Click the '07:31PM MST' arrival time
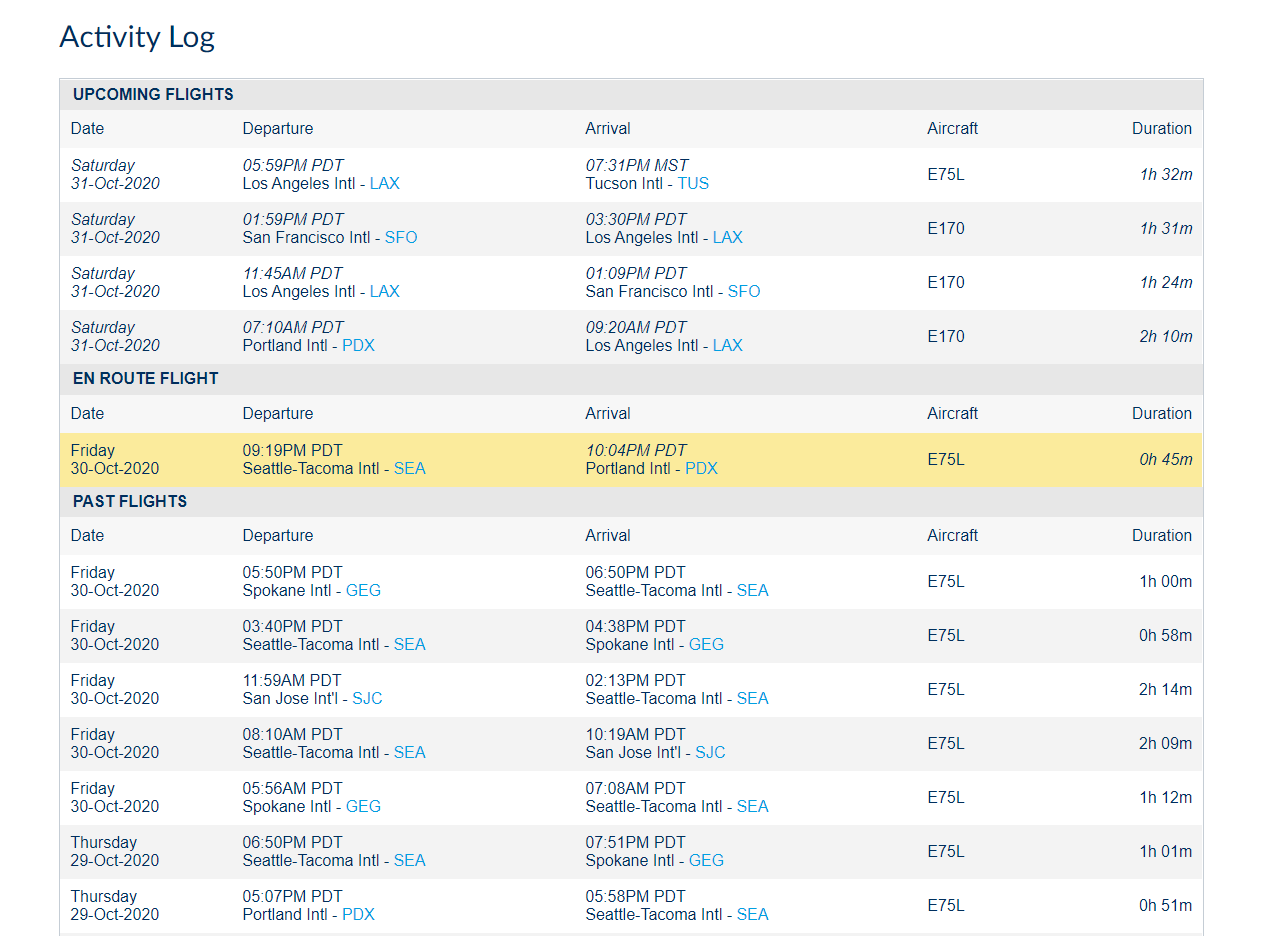The width and height of the screenshot is (1267, 936). pos(637,166)
